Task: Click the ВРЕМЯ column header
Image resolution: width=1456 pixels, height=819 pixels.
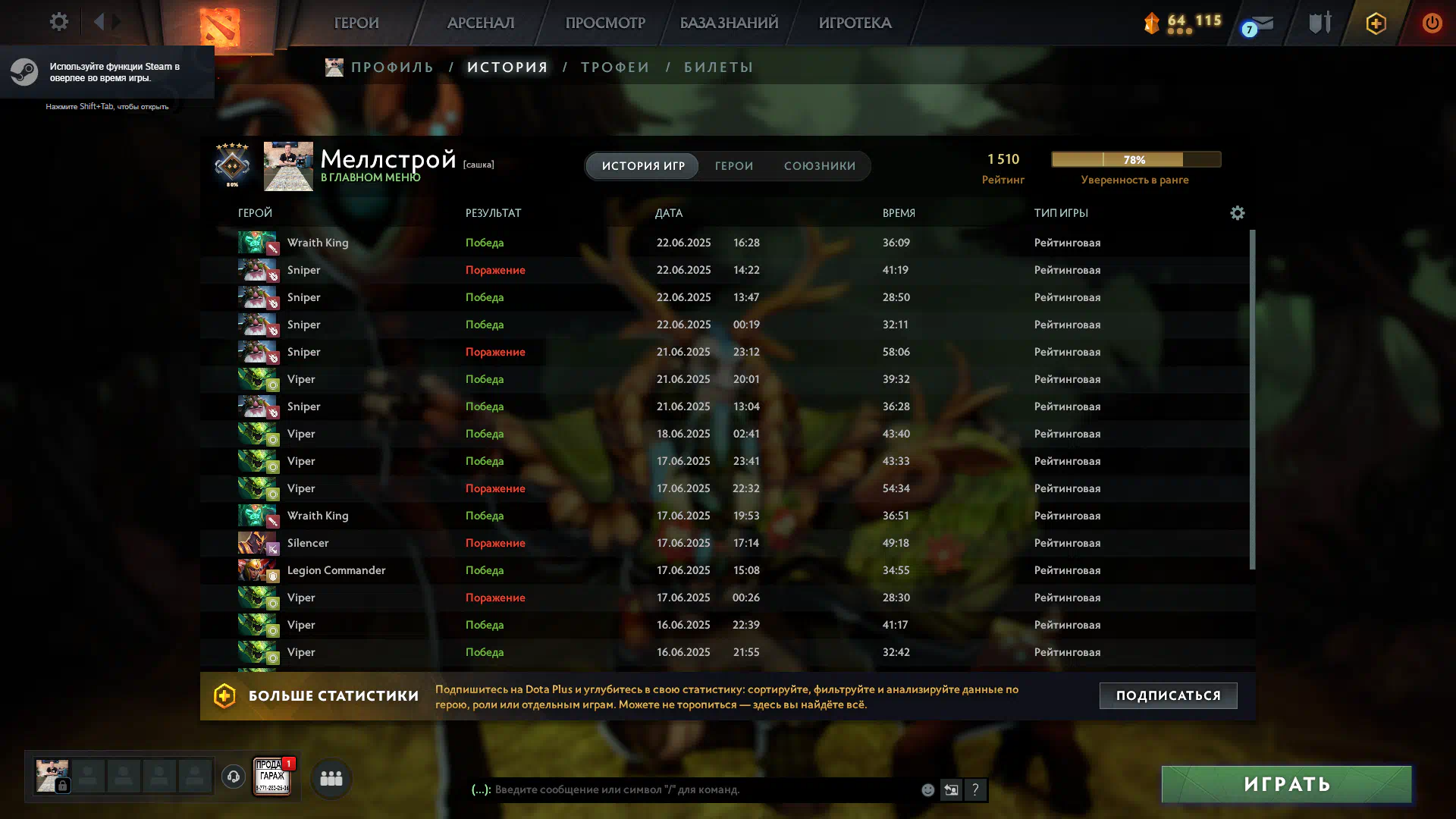Action: pyautogui.click(x=899, y=213)
